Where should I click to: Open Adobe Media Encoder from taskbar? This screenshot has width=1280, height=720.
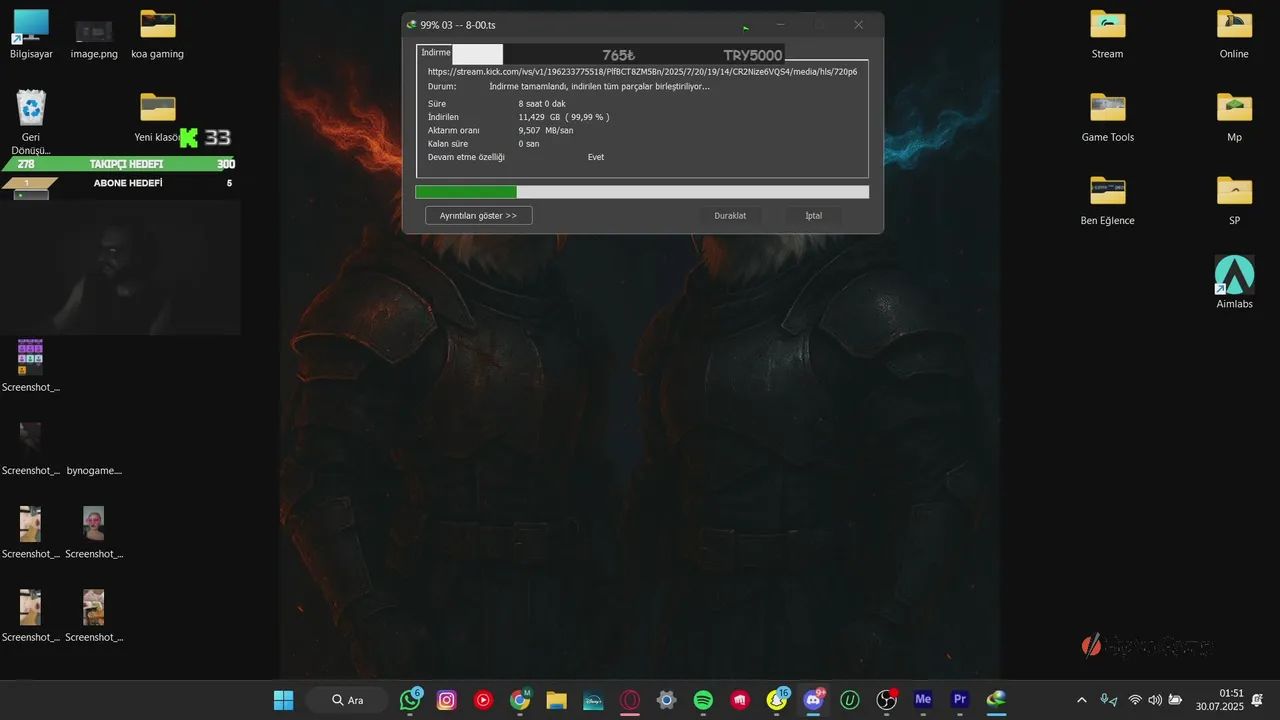[923, 700]
